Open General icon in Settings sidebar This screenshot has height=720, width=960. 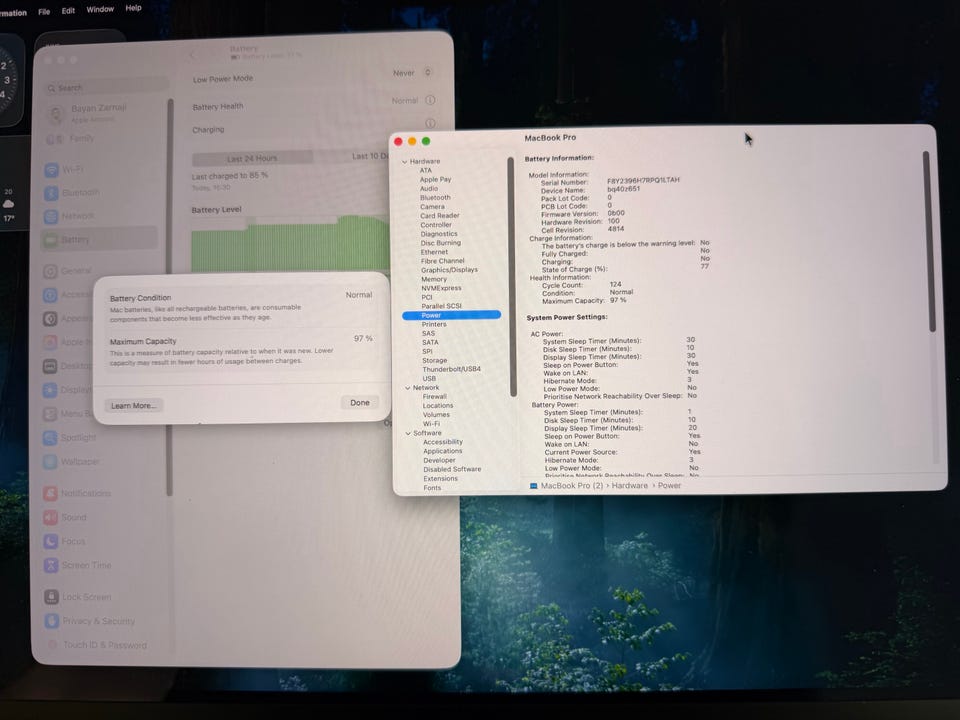[x=50, y=271]
